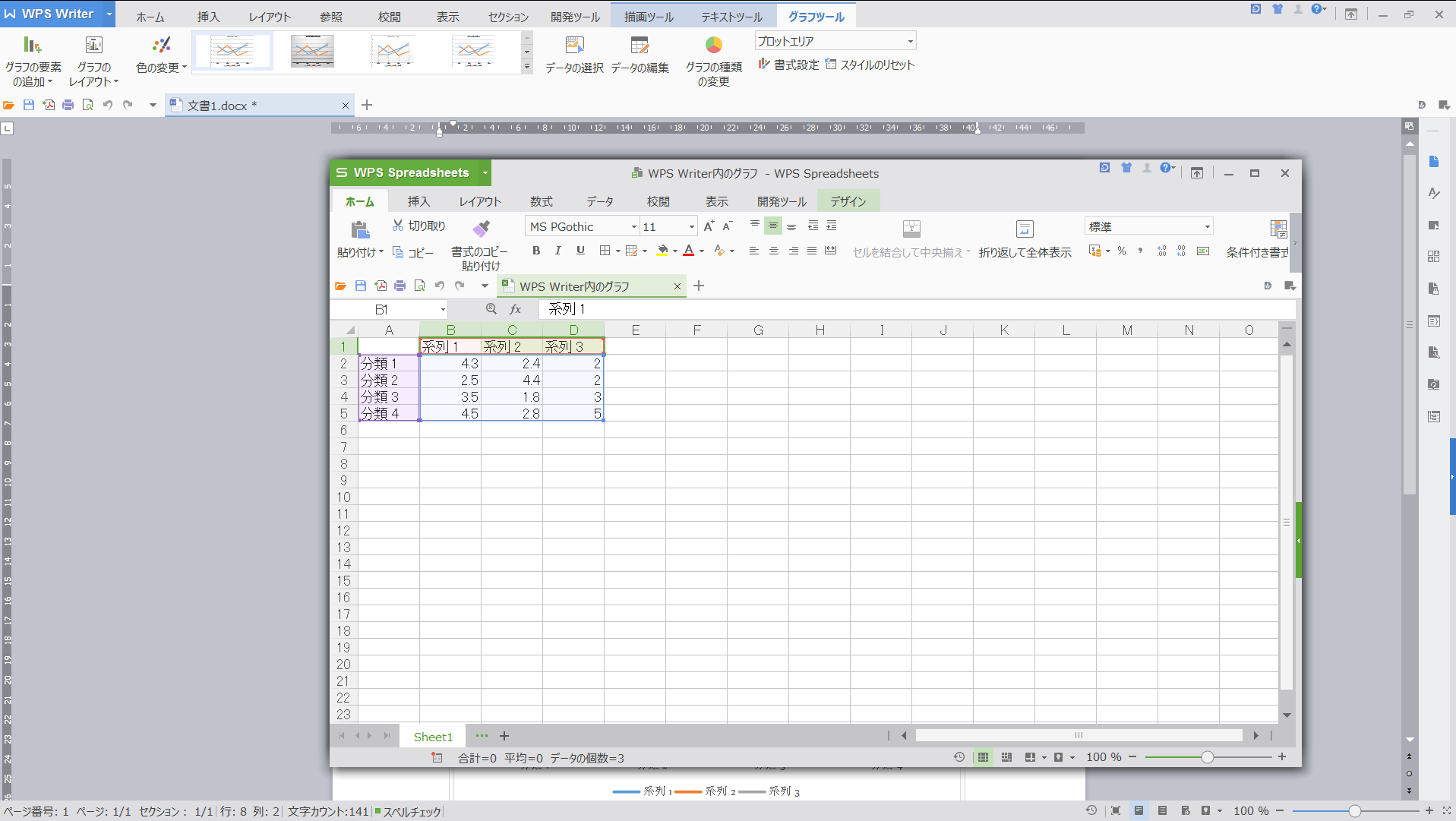
Task: Click cell containing 分類 3
Action: pos(389,397)
